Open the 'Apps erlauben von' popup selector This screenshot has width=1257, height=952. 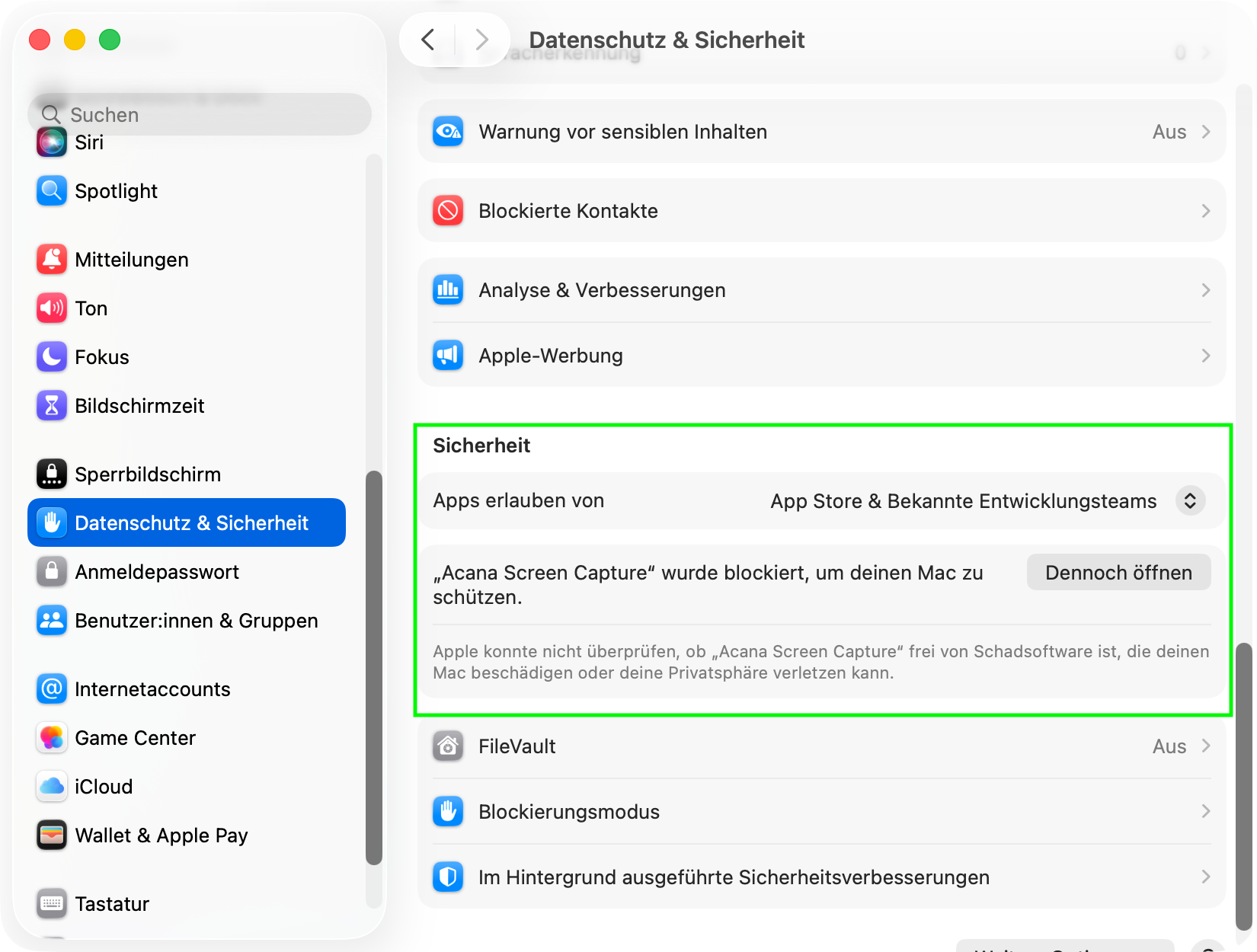tap(1189, 501)
